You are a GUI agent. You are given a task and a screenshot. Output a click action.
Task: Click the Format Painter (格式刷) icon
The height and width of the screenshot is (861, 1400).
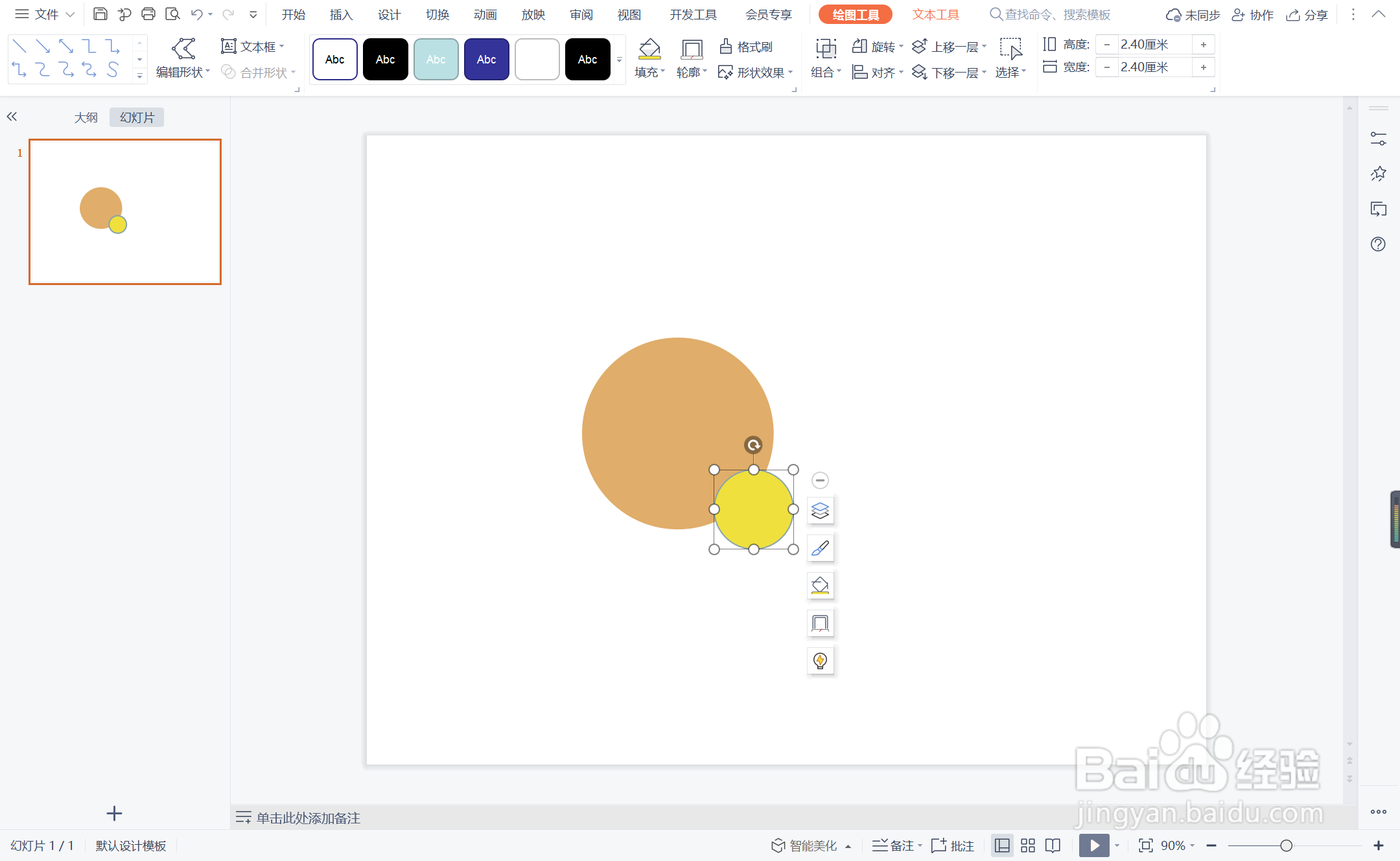727,47
